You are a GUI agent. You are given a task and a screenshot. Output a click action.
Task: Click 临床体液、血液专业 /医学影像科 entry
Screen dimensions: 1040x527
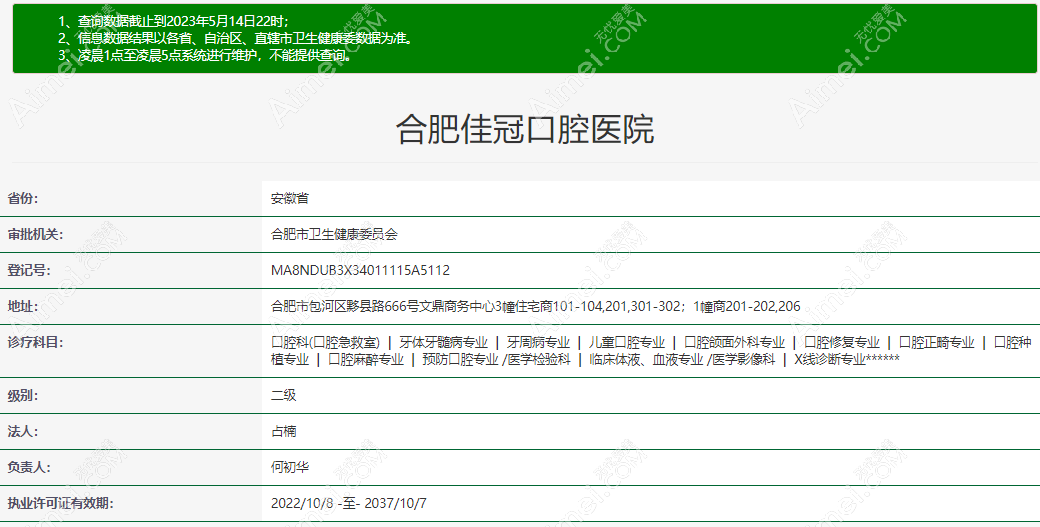point(682,359)
